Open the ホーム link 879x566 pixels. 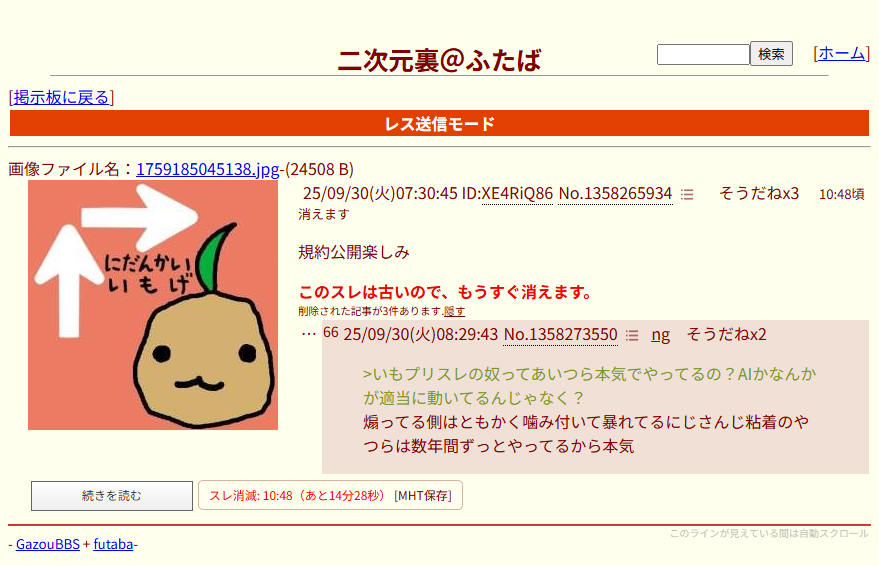click(x=841, y=53)
